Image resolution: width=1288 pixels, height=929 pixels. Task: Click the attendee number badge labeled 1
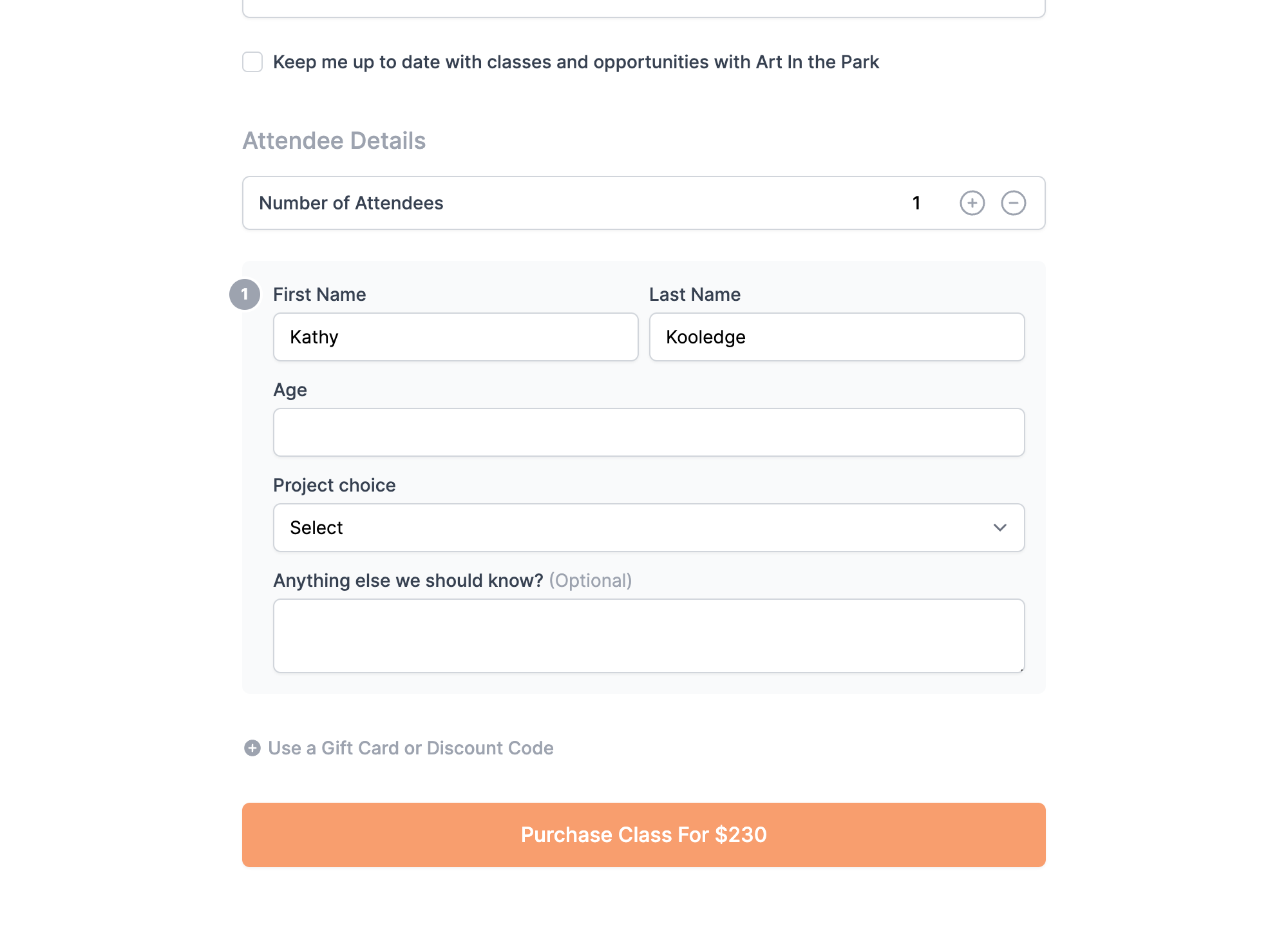pos(245,294)
